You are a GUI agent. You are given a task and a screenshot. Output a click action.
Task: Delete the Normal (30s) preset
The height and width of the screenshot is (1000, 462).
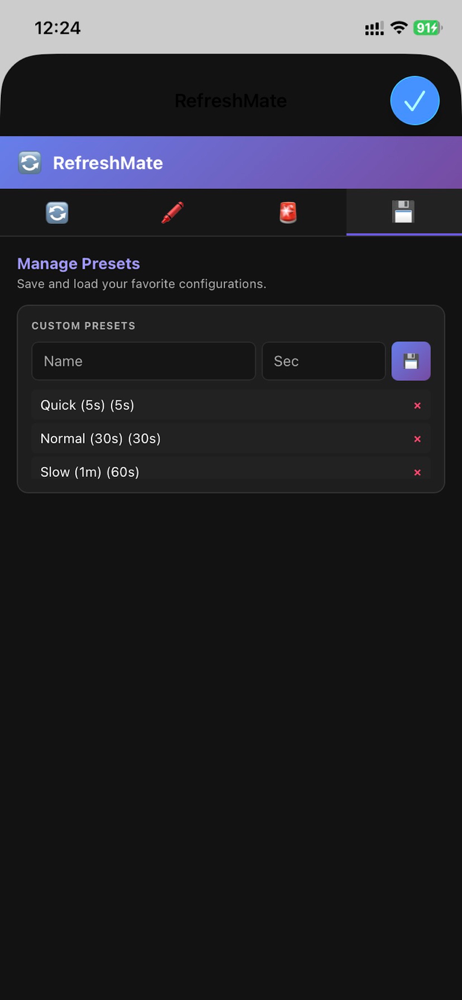pos(417,439)
